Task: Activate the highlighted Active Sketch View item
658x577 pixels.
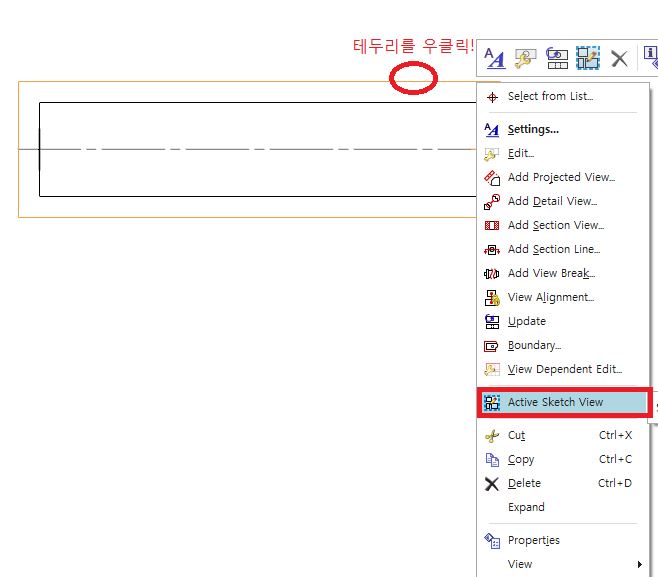Action: [x=555, y=402]
